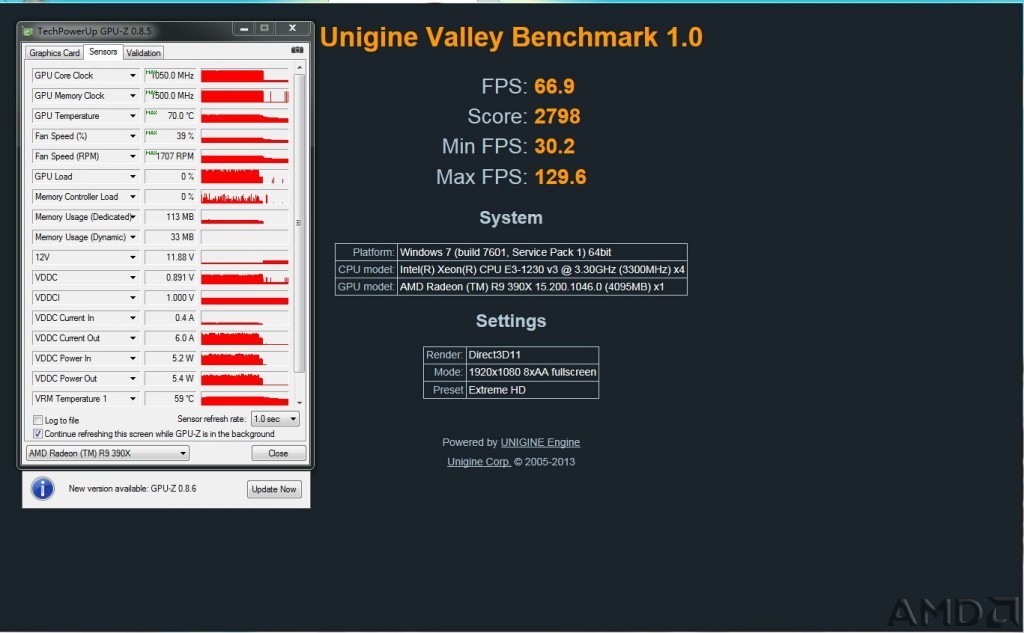The height and width of the screenshot is (633, 1024).
Task: Expand the Memory Usage (Dedicated) dropdown
Action: click(133, 217)
